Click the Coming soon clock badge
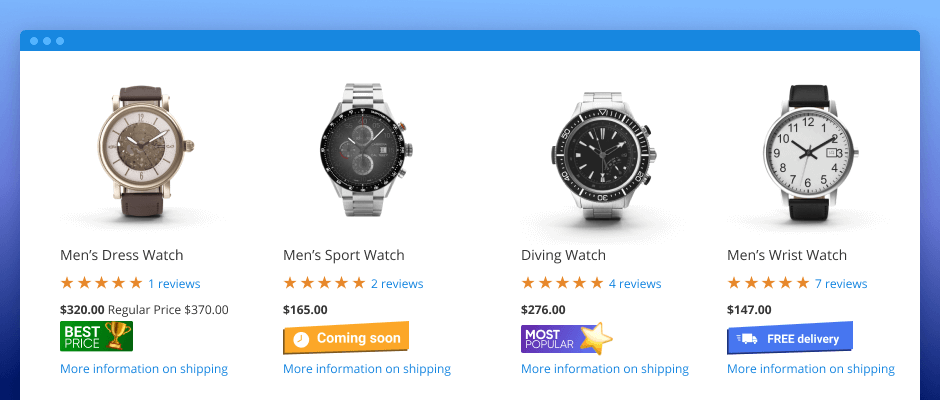This screenshot has width=940, height=400. click(346, 338)
